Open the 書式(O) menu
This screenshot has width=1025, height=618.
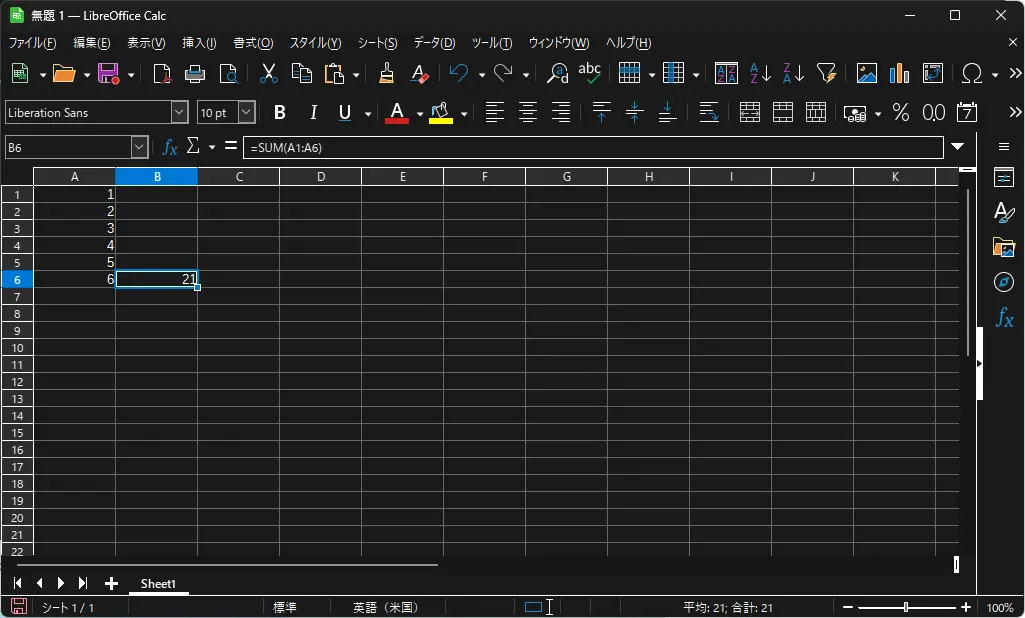pos(253,43)
